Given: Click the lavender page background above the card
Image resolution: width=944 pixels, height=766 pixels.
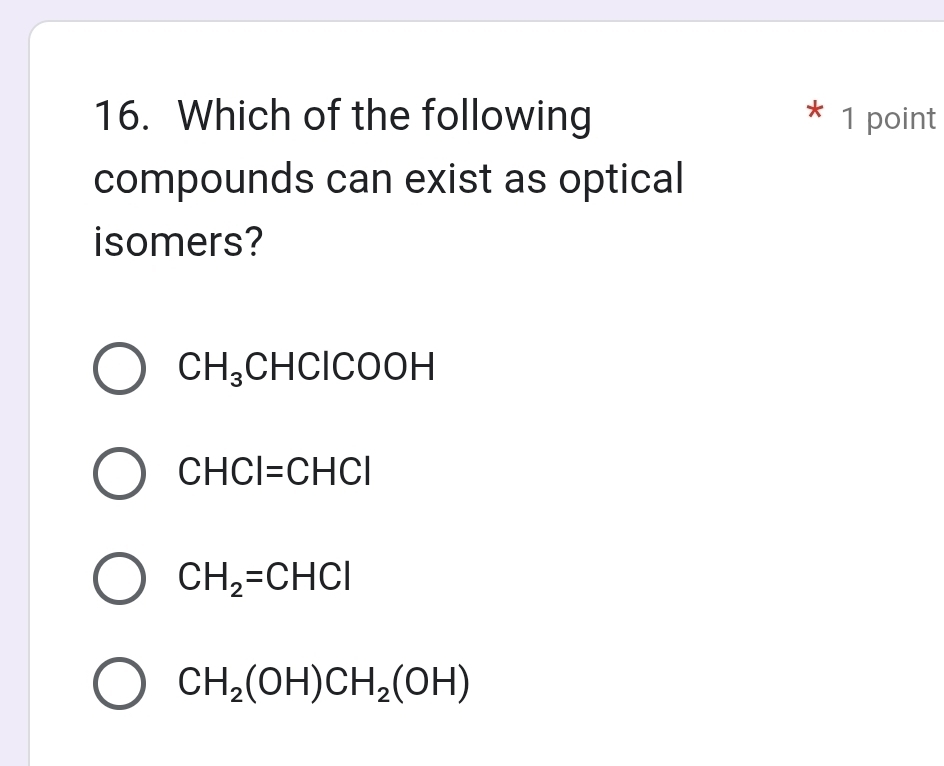Looking at the screenshot, I should click(x=472, y=9).
